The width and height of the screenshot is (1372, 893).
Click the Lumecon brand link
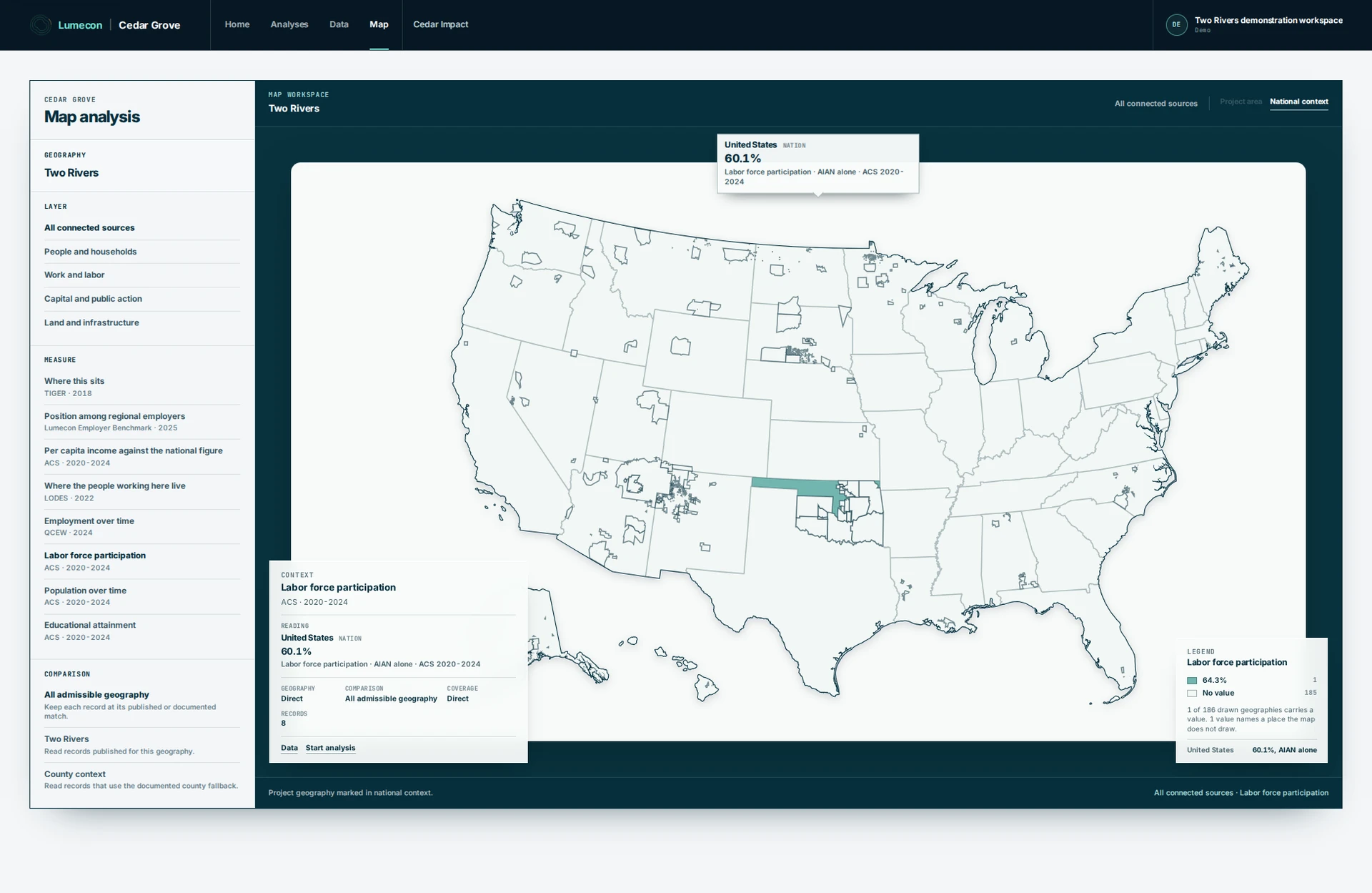coord(80,25)
